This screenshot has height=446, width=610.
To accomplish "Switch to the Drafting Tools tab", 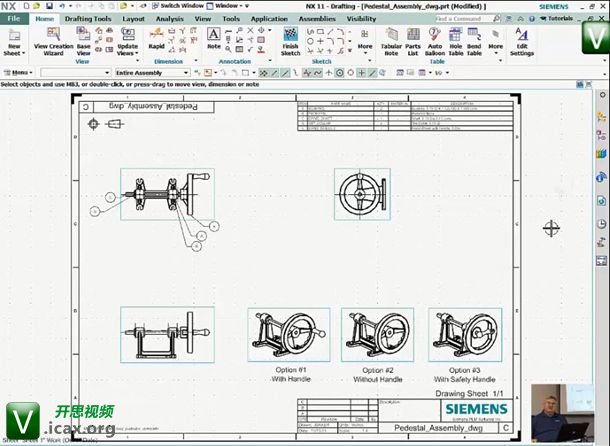I will [x=88, y=19].
